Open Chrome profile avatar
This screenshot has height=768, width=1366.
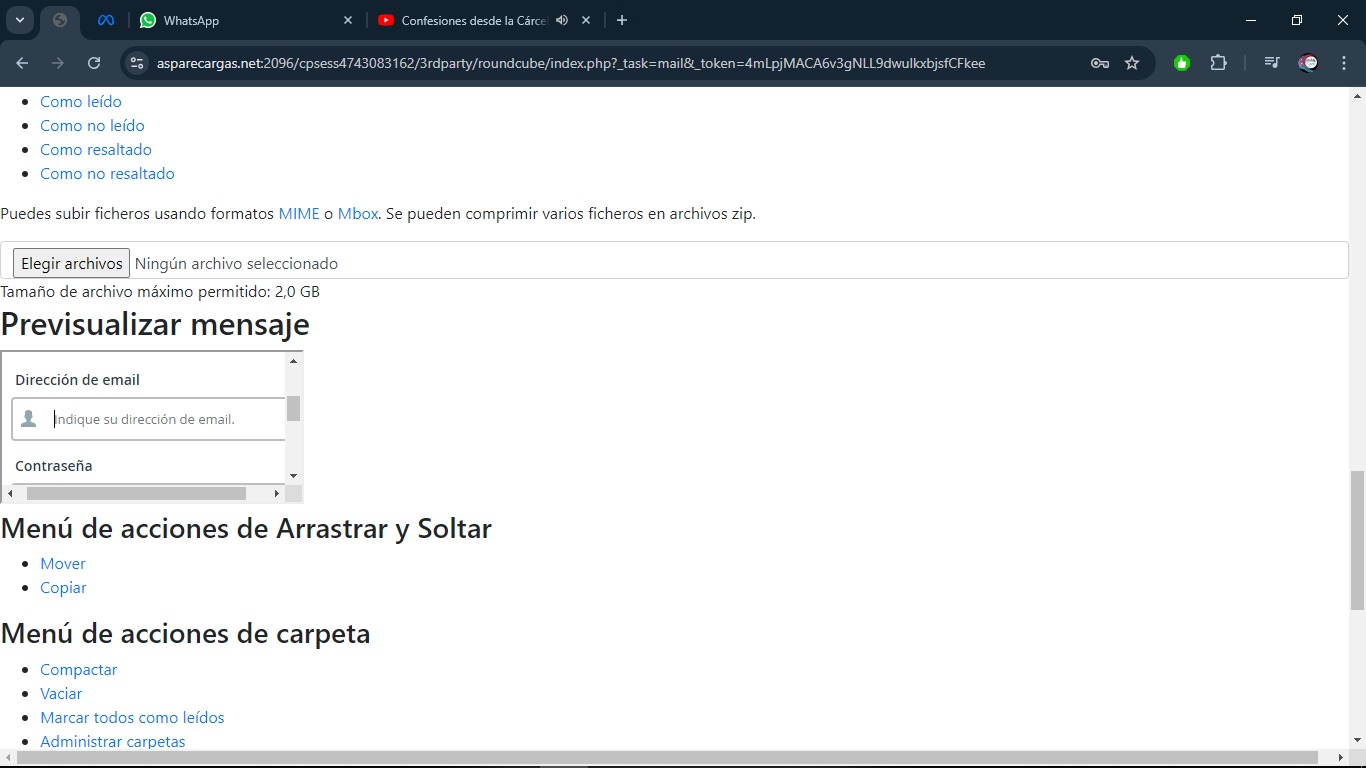click(x=1308, y=63)
